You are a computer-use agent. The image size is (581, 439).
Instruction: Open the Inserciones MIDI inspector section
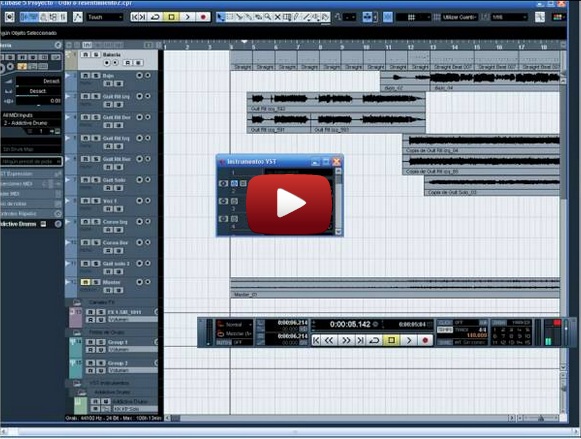(31, 184)
